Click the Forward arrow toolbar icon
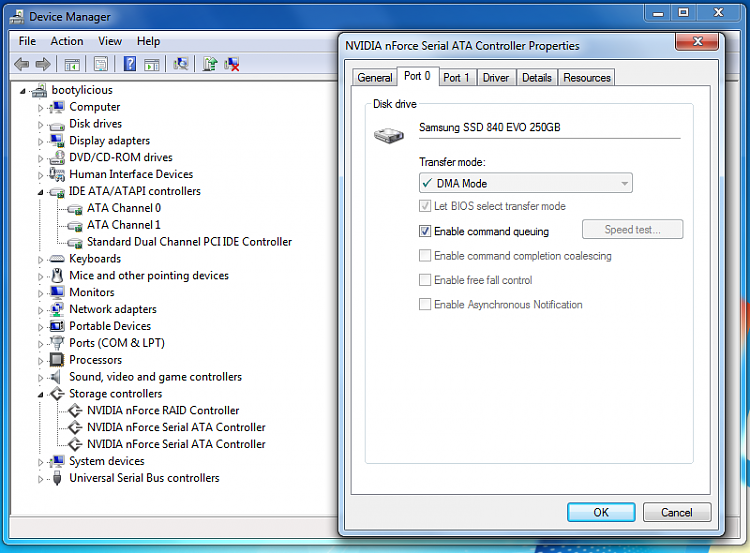The height and width of the screenshot is (553, 750). tap(43, 64)
